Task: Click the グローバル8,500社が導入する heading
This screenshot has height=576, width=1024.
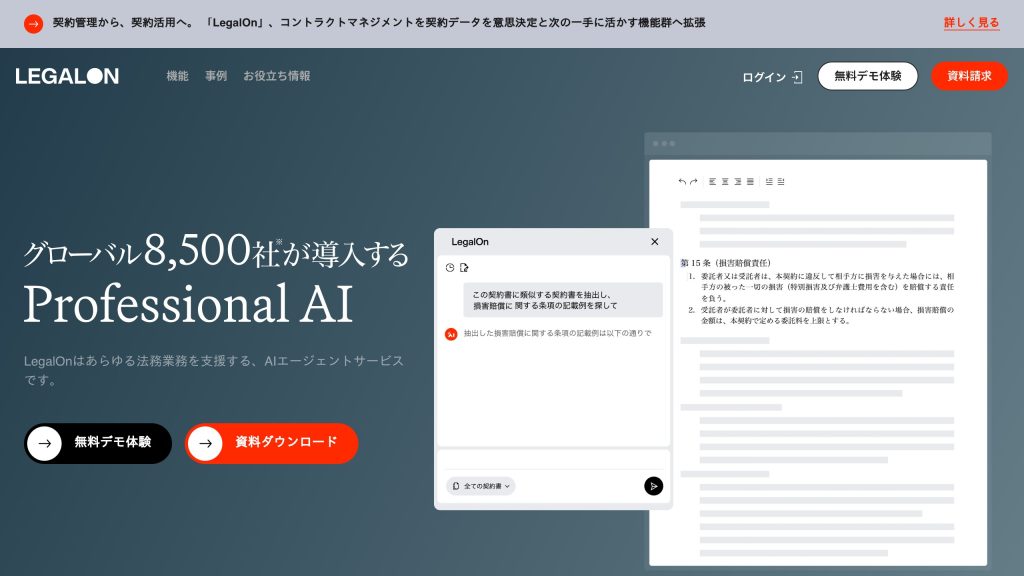Action: (x=216, y=251)
